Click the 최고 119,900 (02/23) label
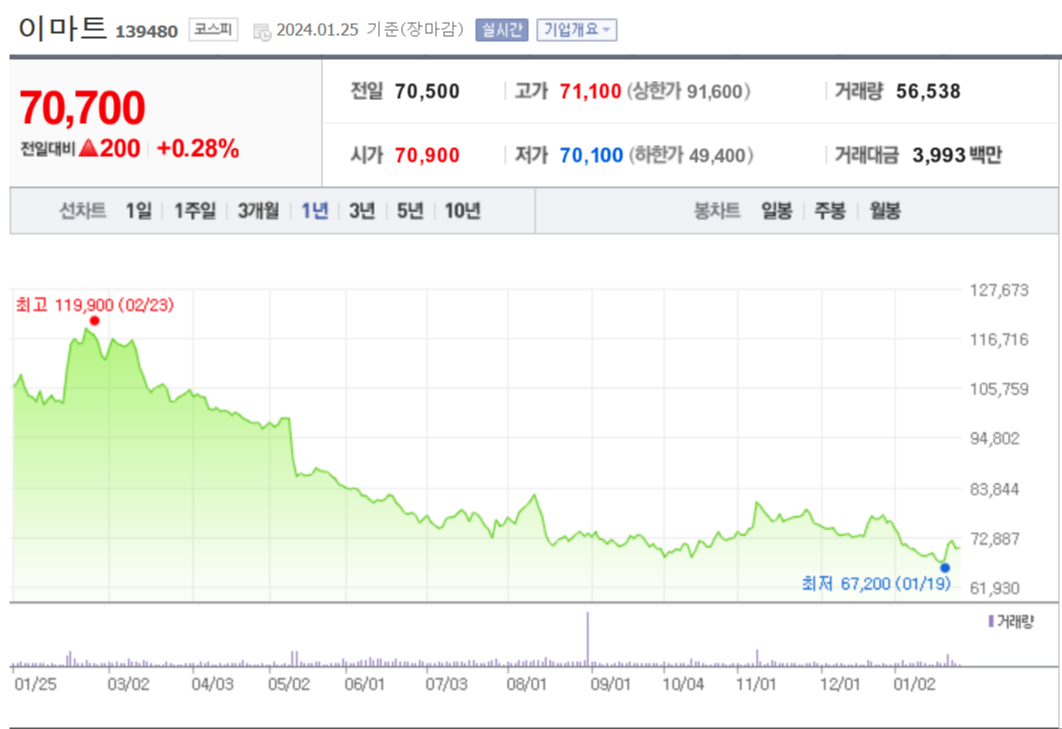 point(95,305)
